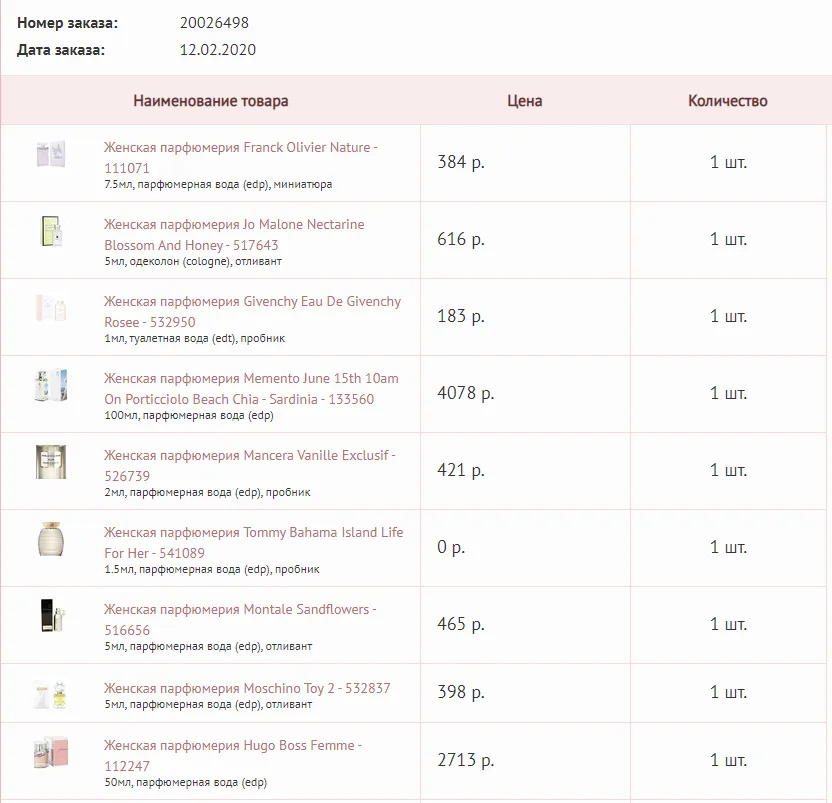This screenshot has width=832, height=803.
Task: Open Givenchy Eau De Givenchy Rosee link
Action: 253,312
